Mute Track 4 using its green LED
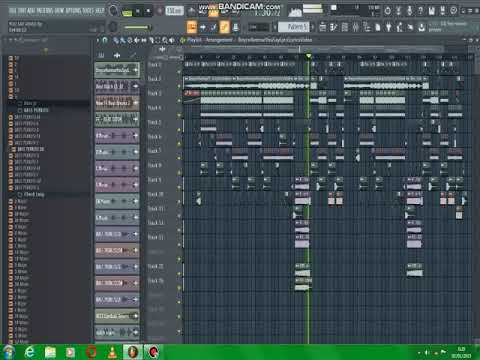 point(179,115)
